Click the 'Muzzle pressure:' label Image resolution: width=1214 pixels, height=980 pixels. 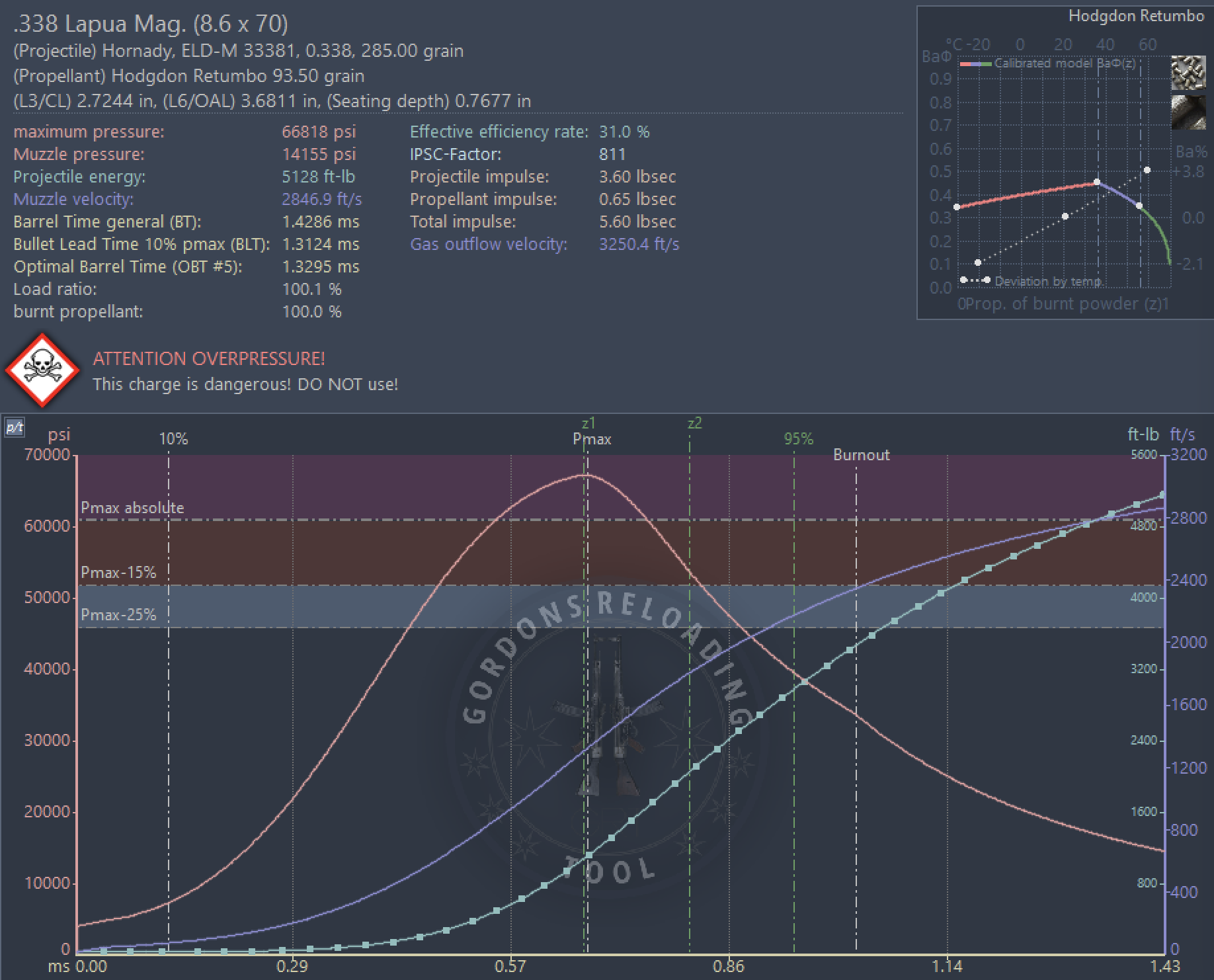pos(79,154)
